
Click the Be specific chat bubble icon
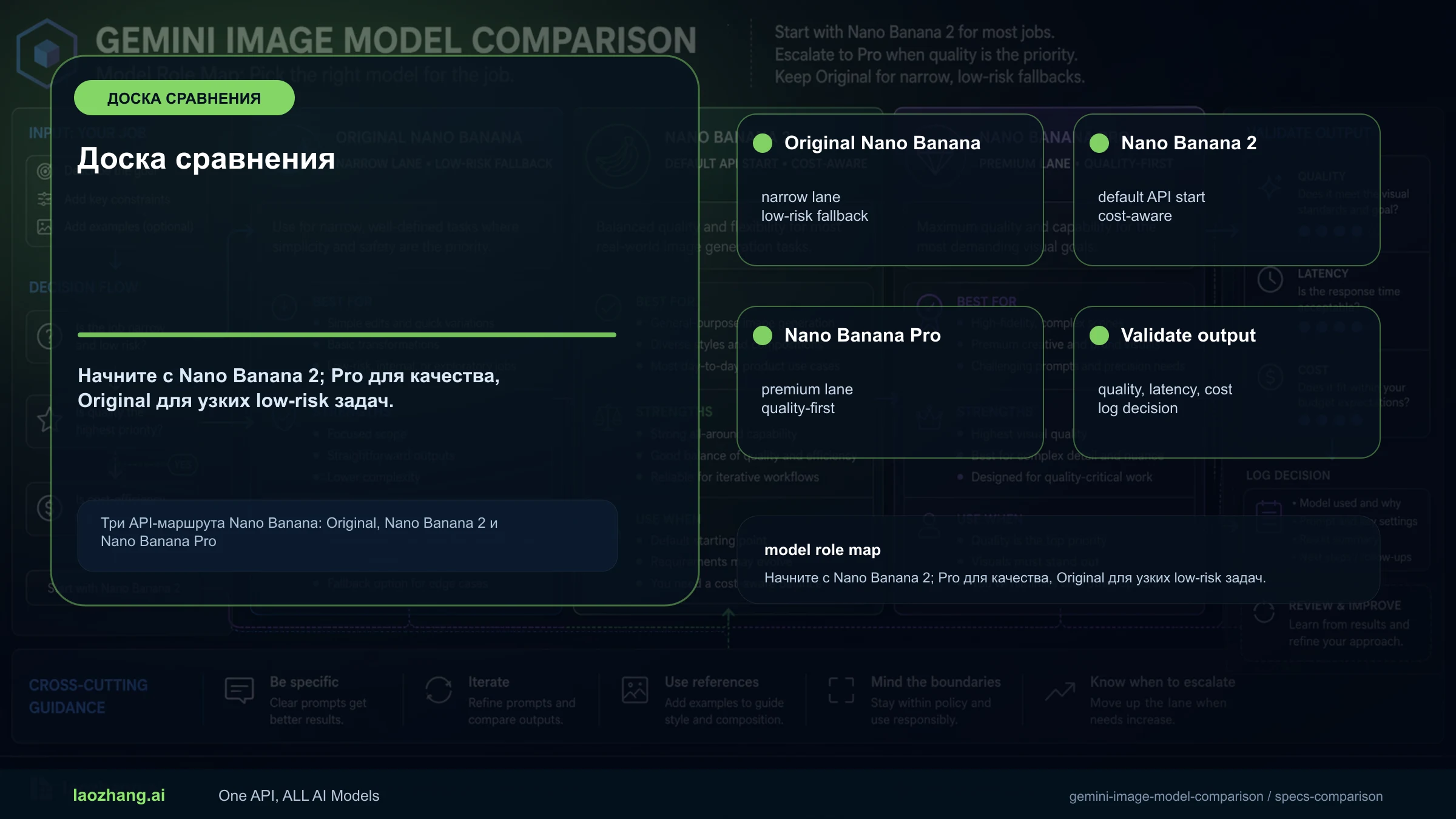(x=239, y=690)
